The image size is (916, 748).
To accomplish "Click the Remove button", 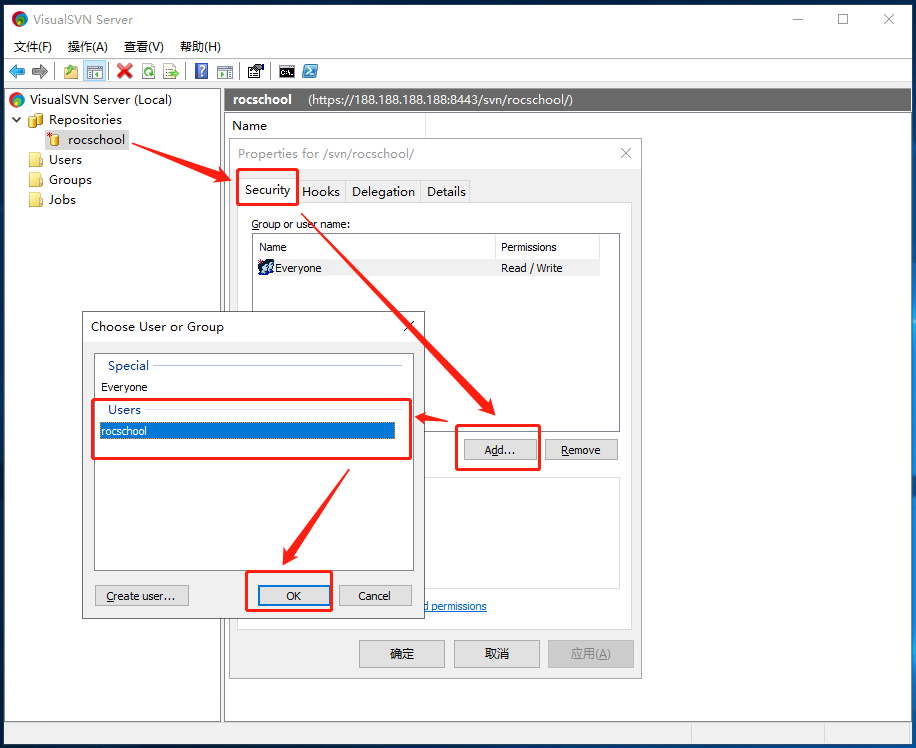I will point(581,450).
